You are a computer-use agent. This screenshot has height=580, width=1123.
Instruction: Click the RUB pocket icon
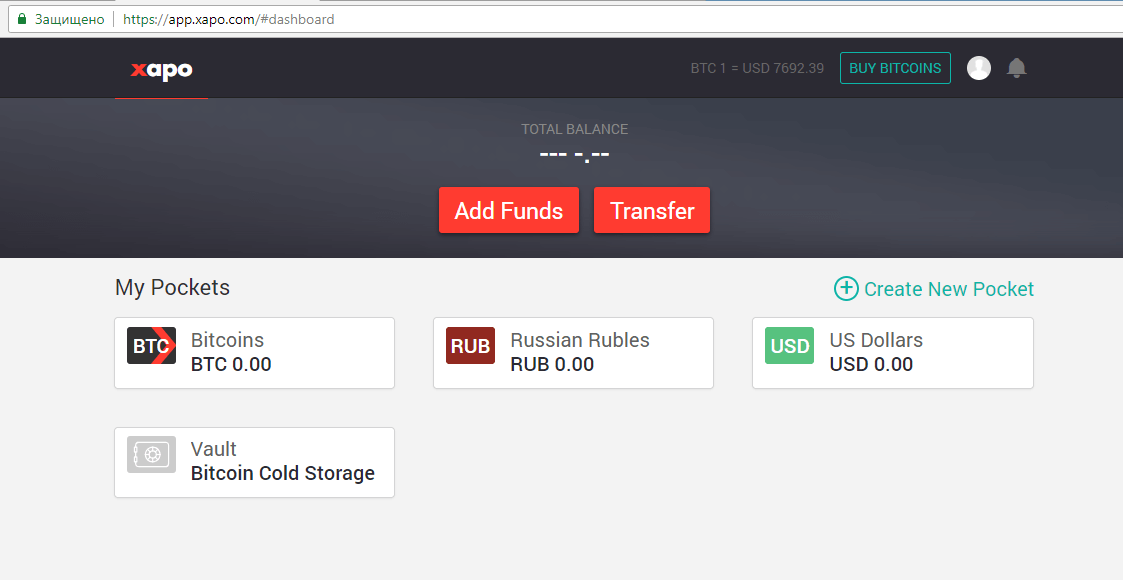tap(471, 346)
